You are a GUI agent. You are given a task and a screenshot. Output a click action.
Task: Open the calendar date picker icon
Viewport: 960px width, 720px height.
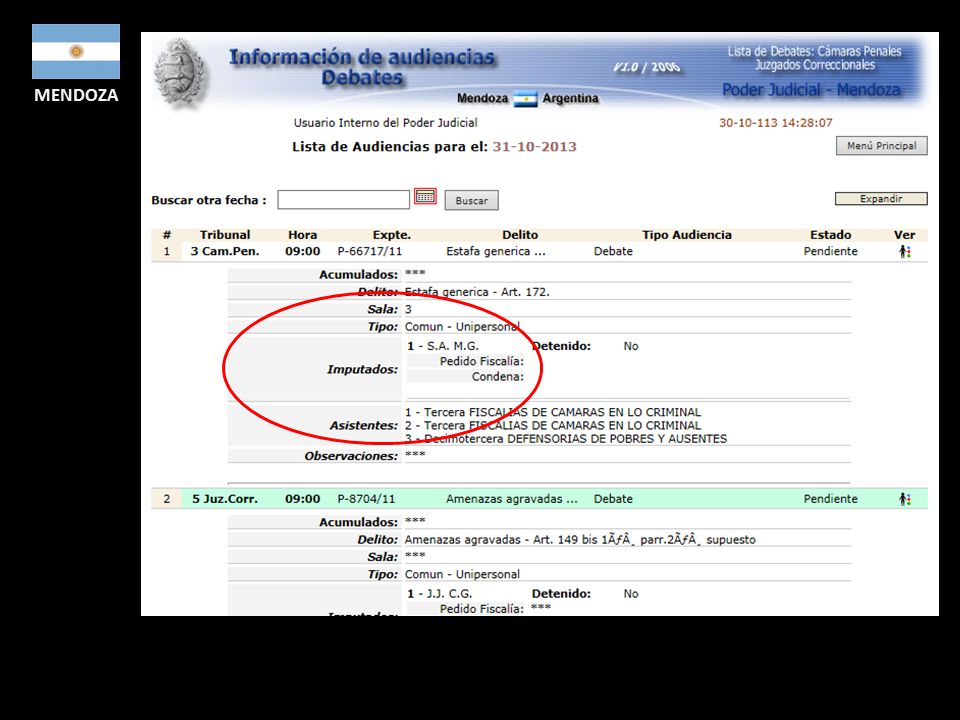425,197
